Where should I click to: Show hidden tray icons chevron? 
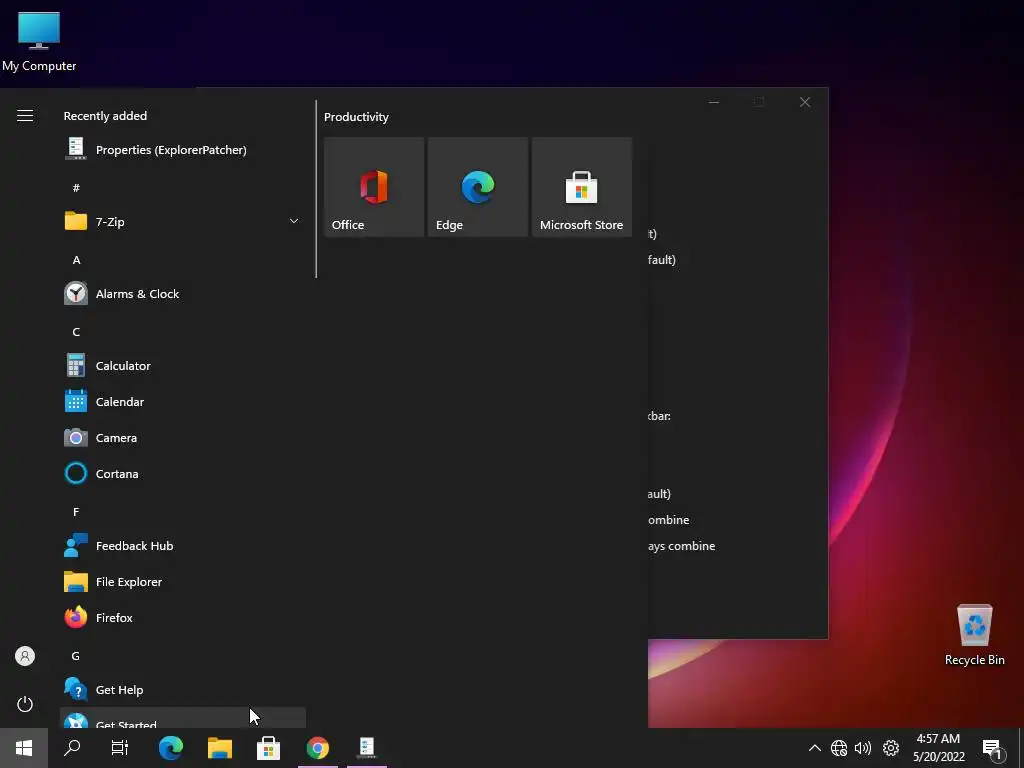814,748
